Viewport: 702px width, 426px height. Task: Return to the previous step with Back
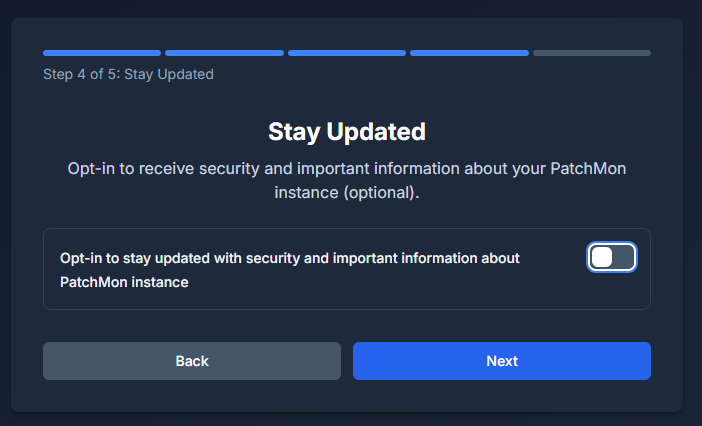click(192, 361)
